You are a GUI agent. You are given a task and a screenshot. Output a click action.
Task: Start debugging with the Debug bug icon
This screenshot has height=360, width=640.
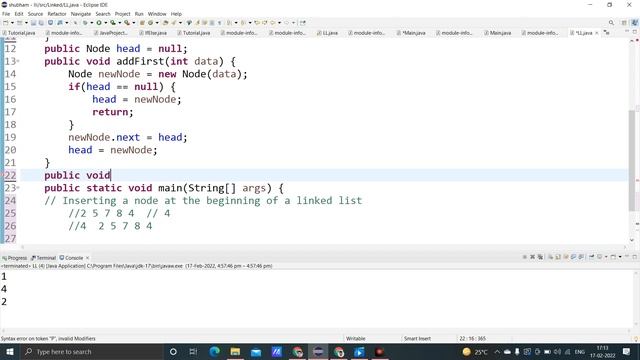pos(85,23)
